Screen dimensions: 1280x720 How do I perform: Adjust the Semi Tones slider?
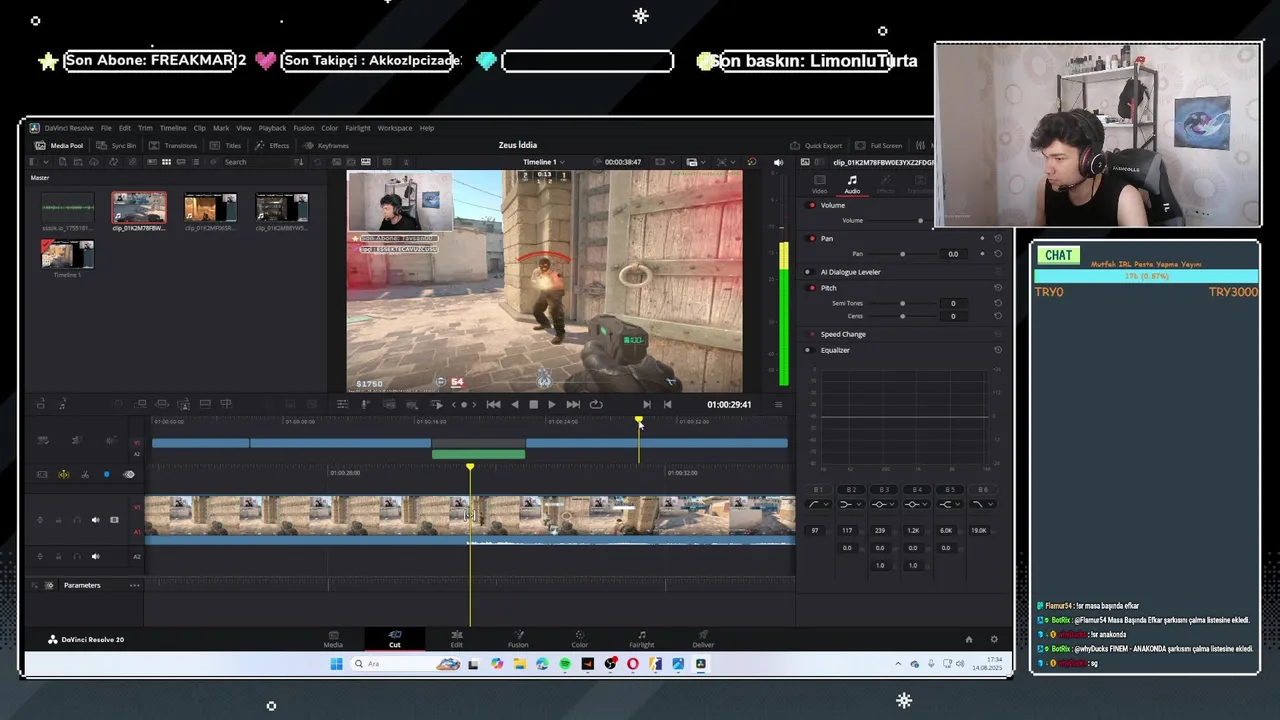click(x=903, y=303)
